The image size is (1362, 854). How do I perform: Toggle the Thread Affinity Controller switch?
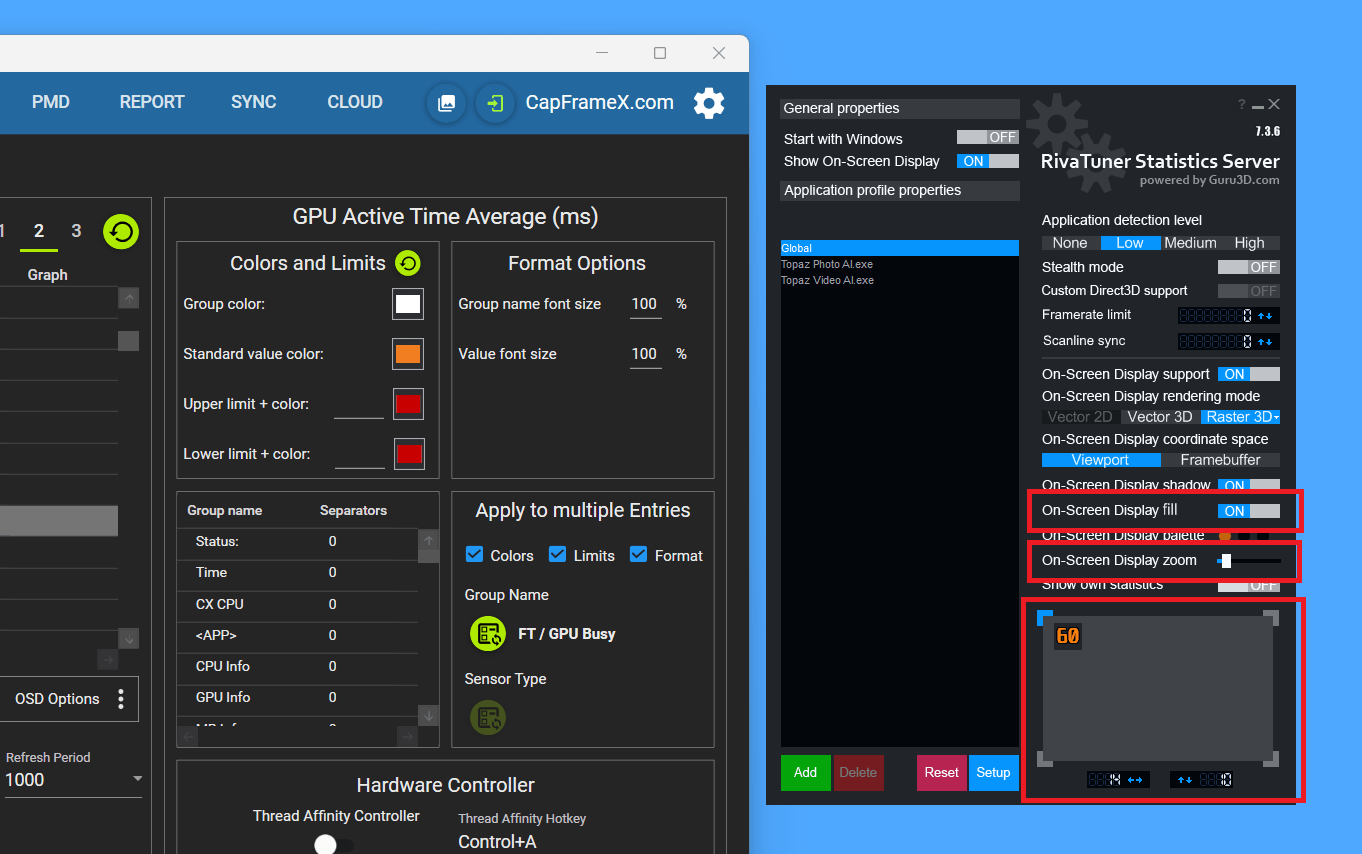tap(332, 845)
